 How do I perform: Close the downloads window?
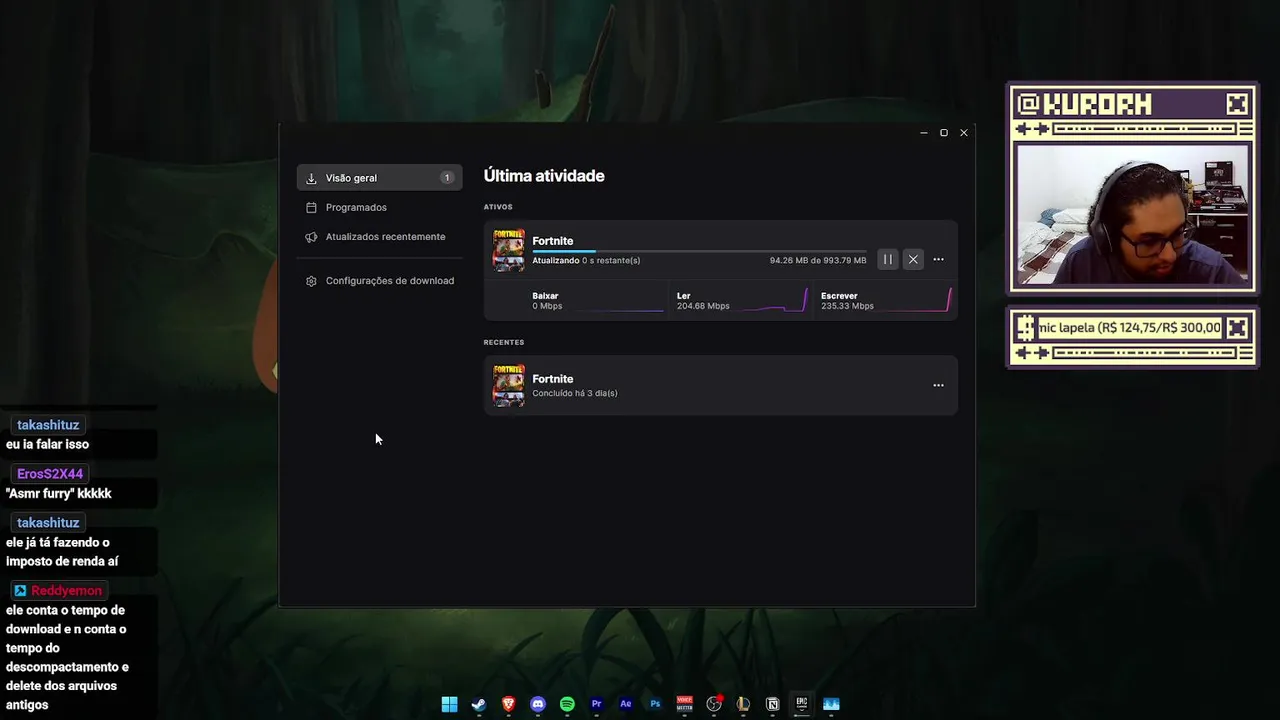(964, 133)
